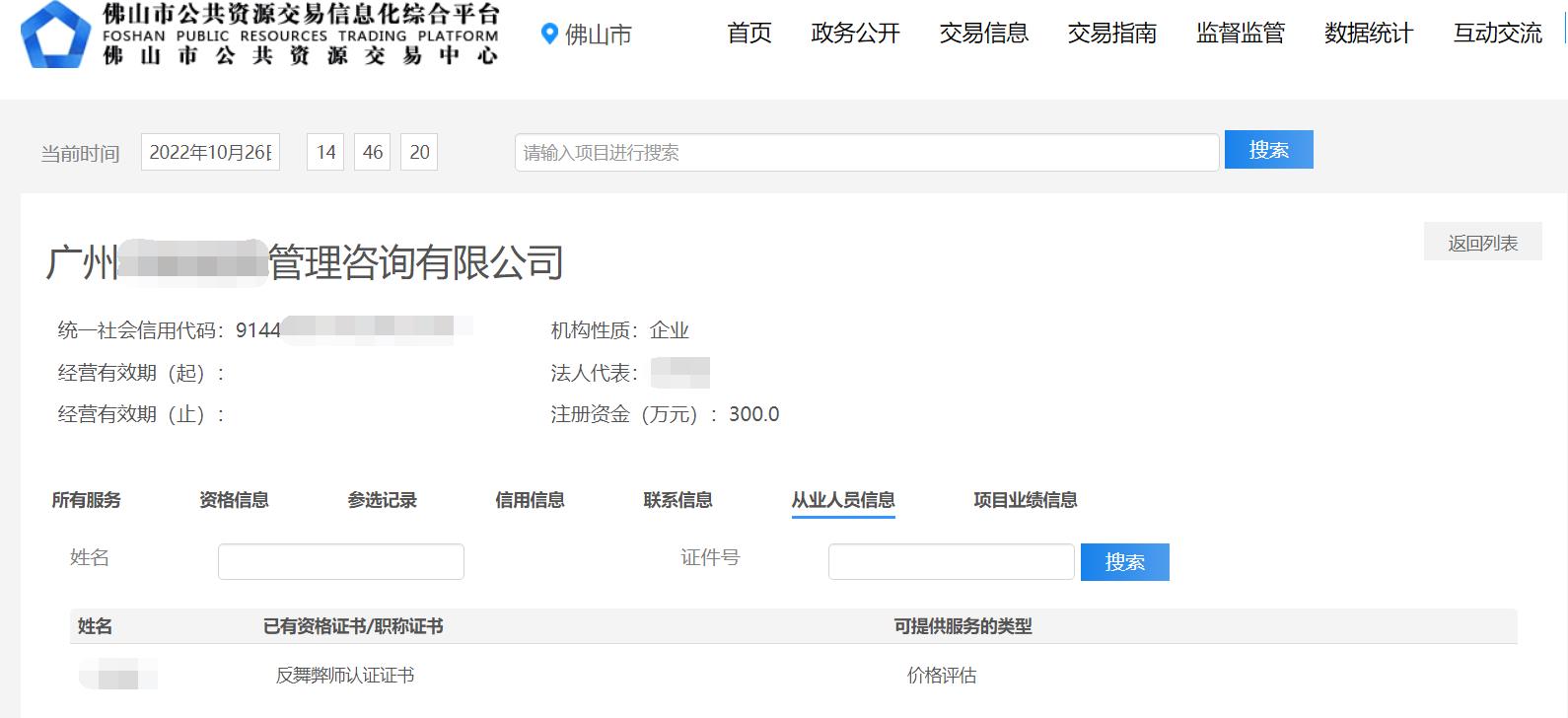Select the 项目业绩信息 tab
The height and width of the screenshot is (718, 1568).
[x=1025, y=500]
